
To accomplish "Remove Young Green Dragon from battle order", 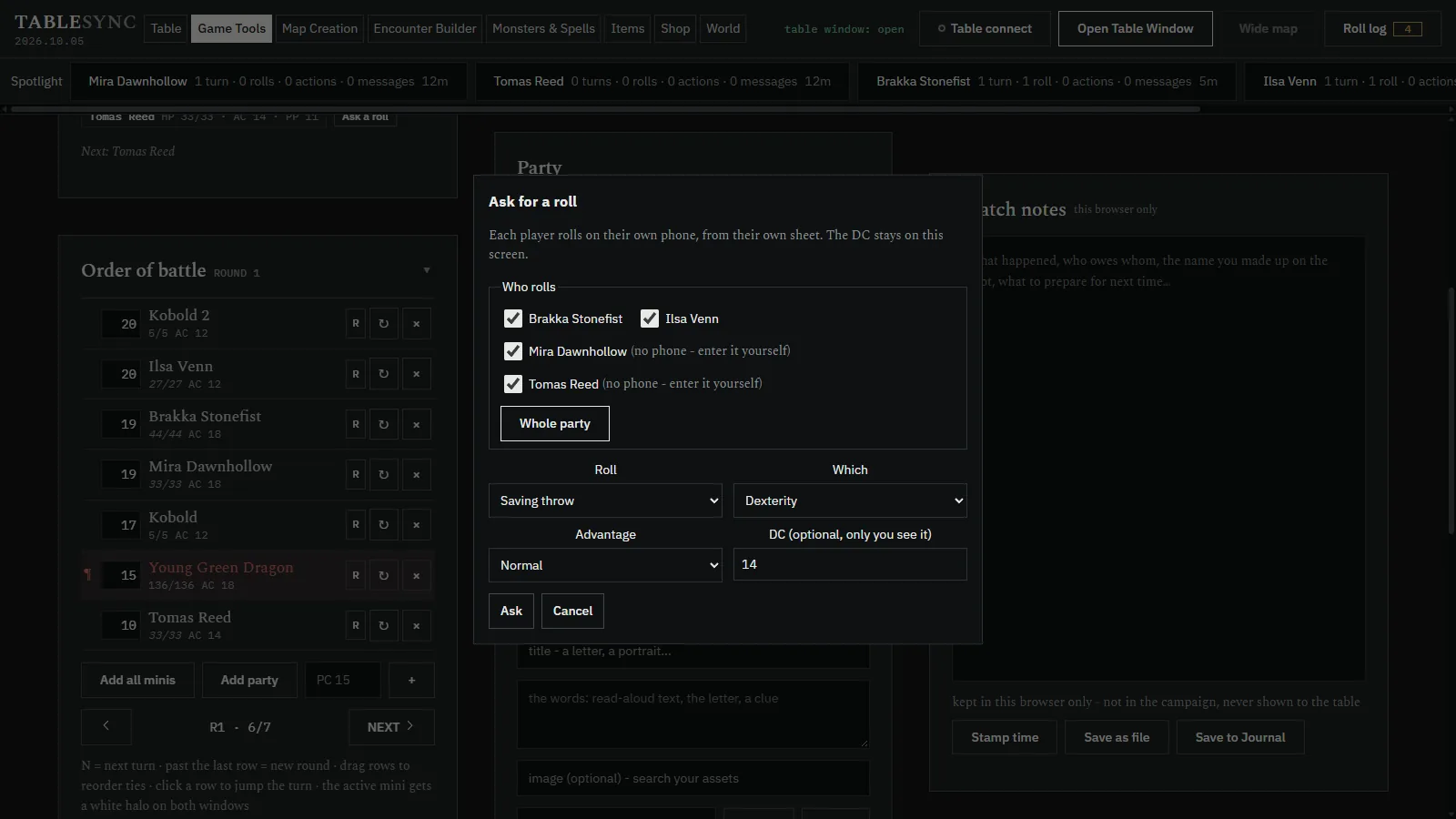I will coord(417,575).
